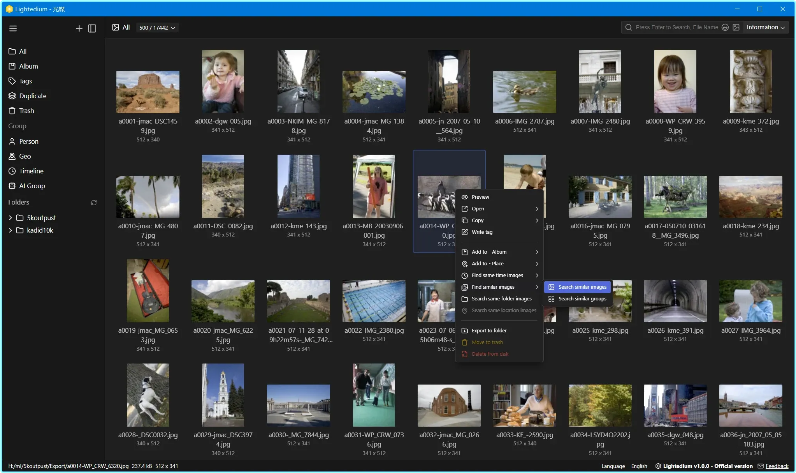The height and width of the screenshot is (473, 796).
Task: Select the guitar case thumbnail a0019
Action: tap(148, 291)
